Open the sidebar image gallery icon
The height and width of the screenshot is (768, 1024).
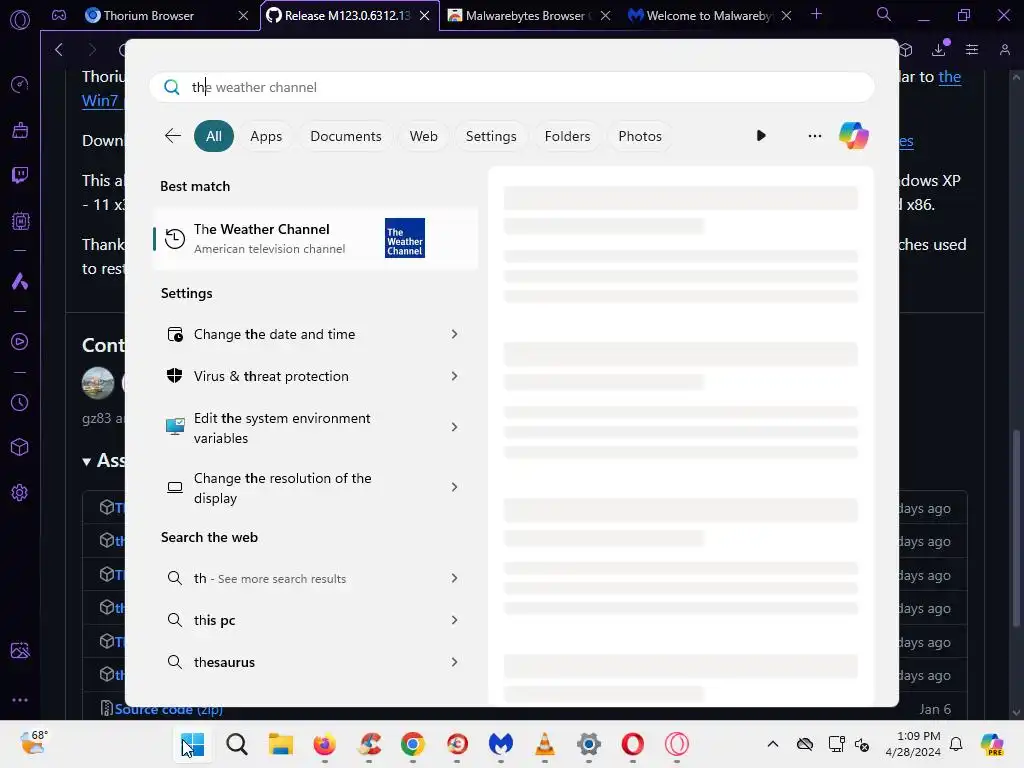(20, 650)
